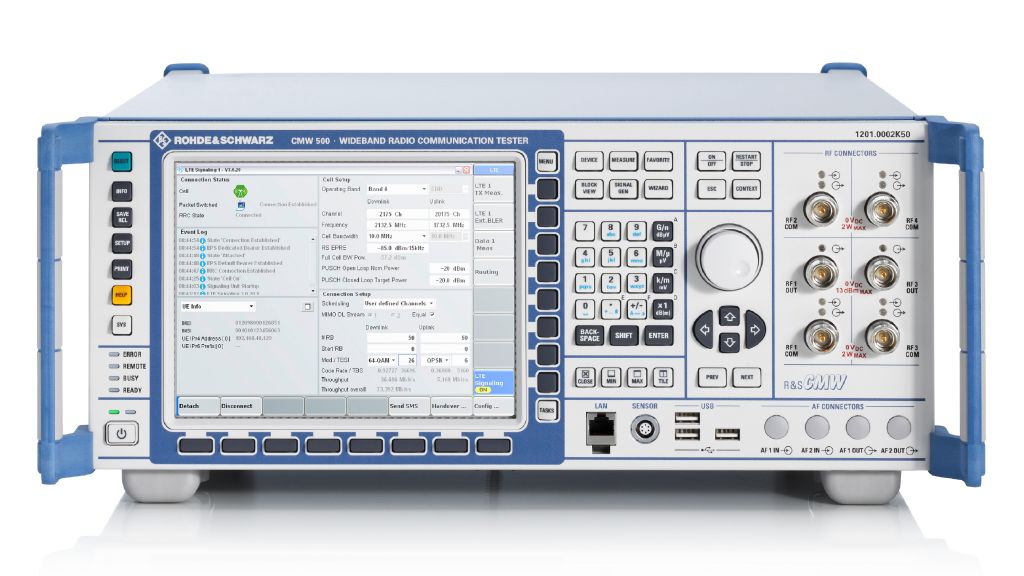
Task: Click the Handover... button
Action: [451, 406]
